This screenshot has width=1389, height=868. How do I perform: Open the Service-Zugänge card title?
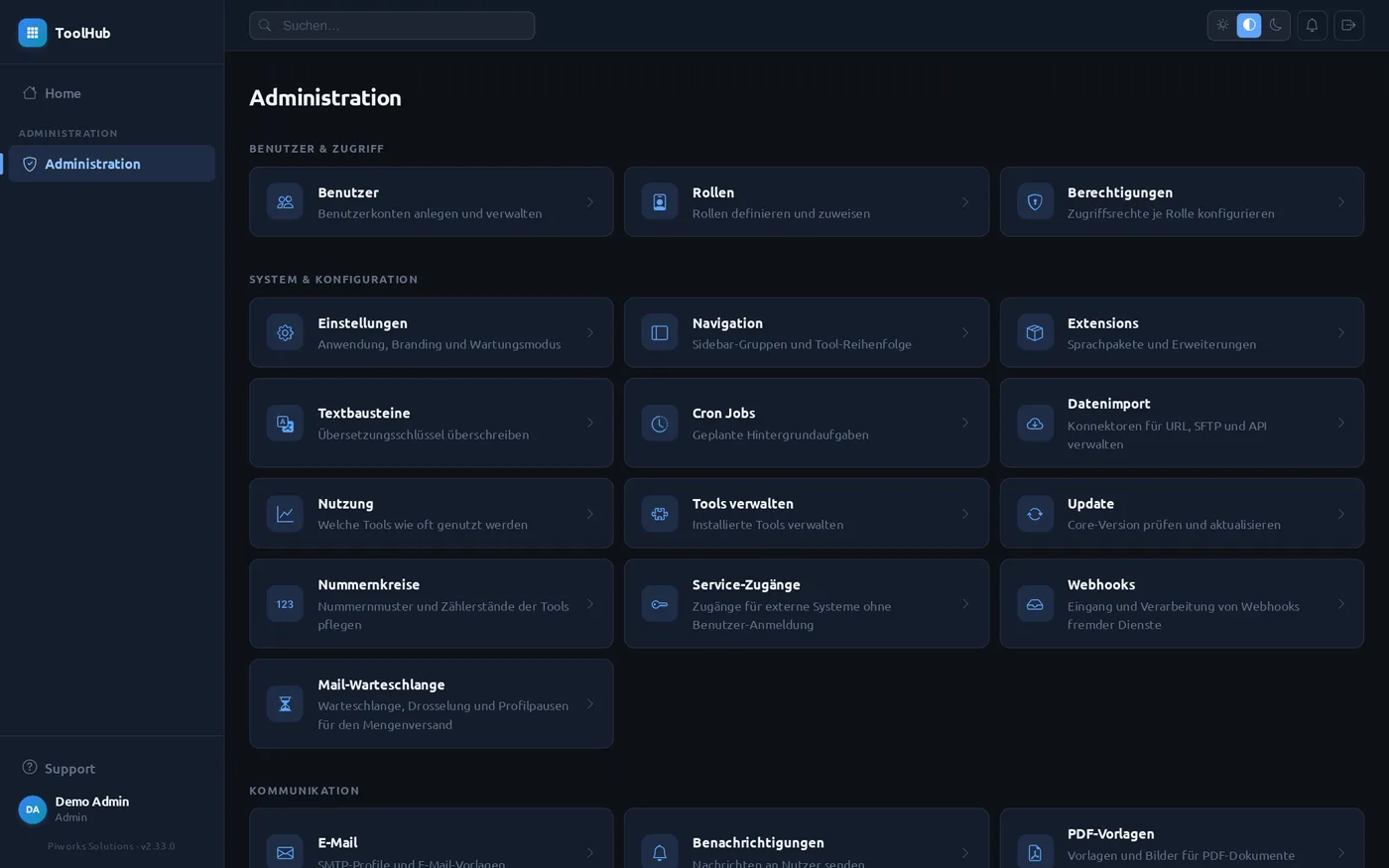coord(746,585)
